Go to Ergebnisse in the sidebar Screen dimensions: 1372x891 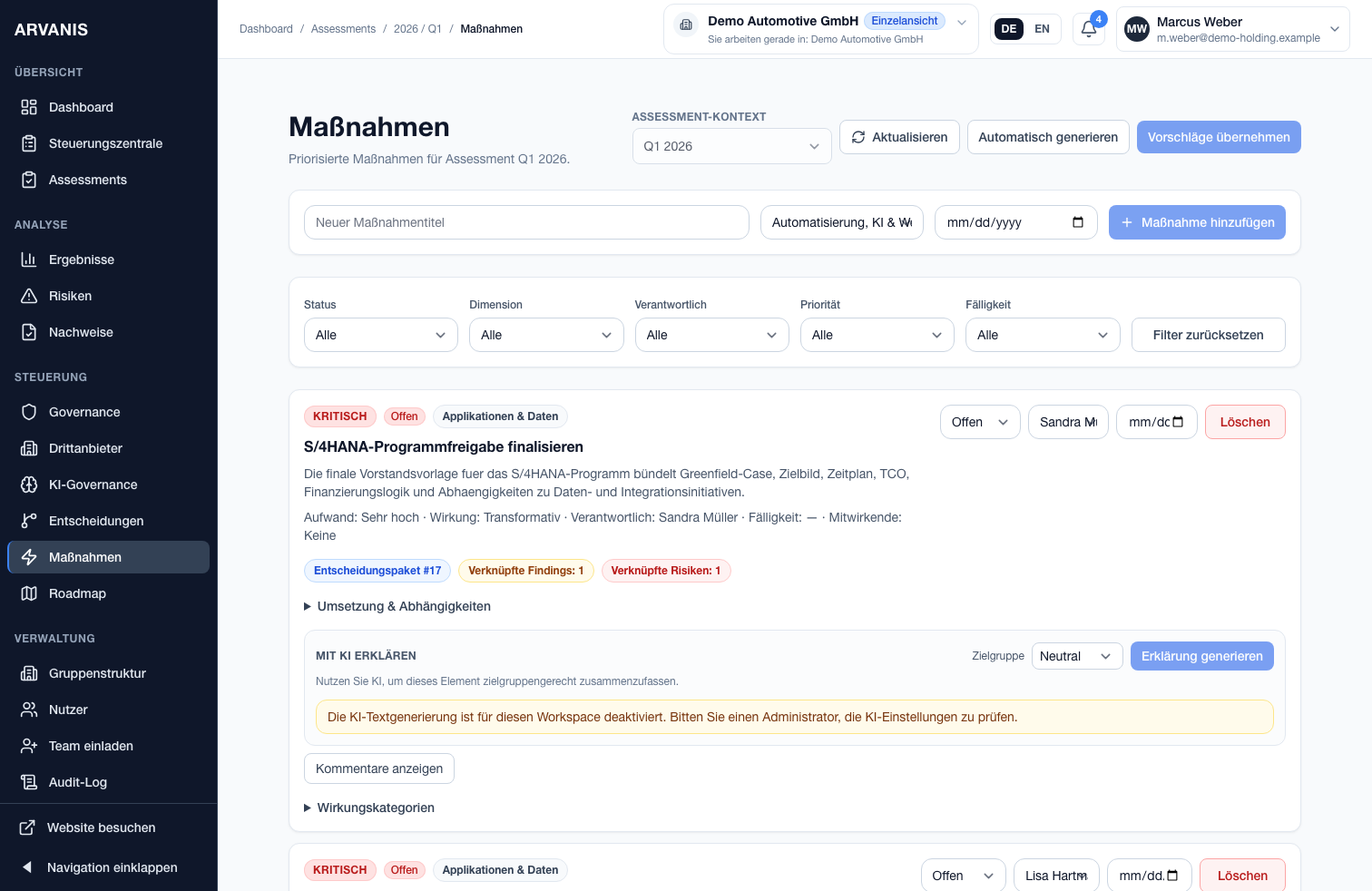(82, 259)
